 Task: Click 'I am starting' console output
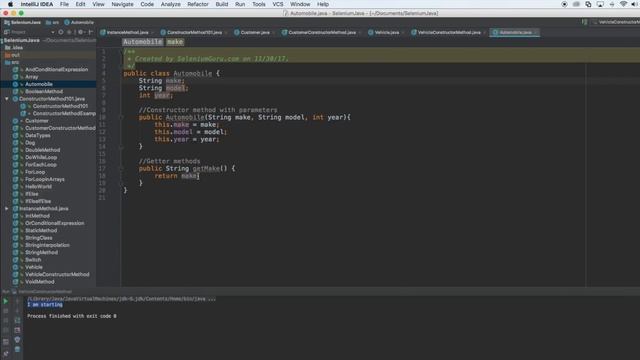pos(45,305)
